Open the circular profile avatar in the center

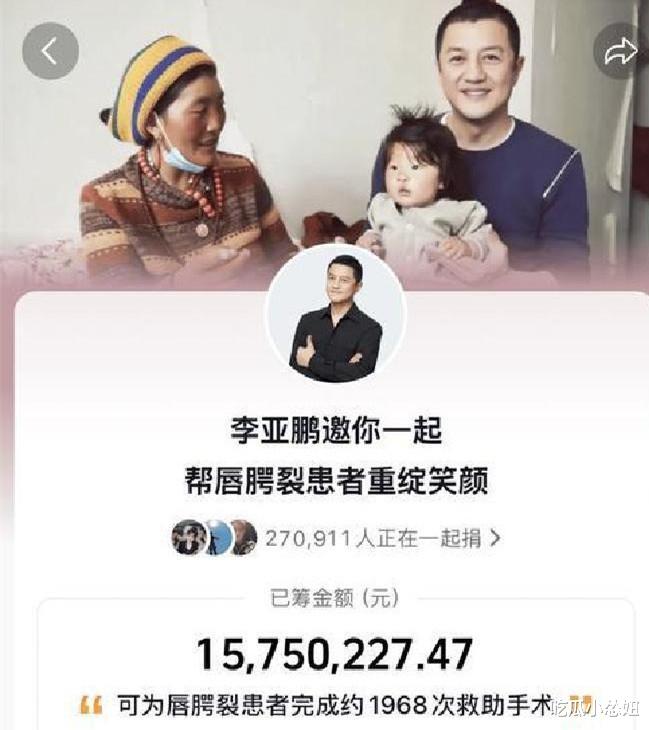(336, 316)
